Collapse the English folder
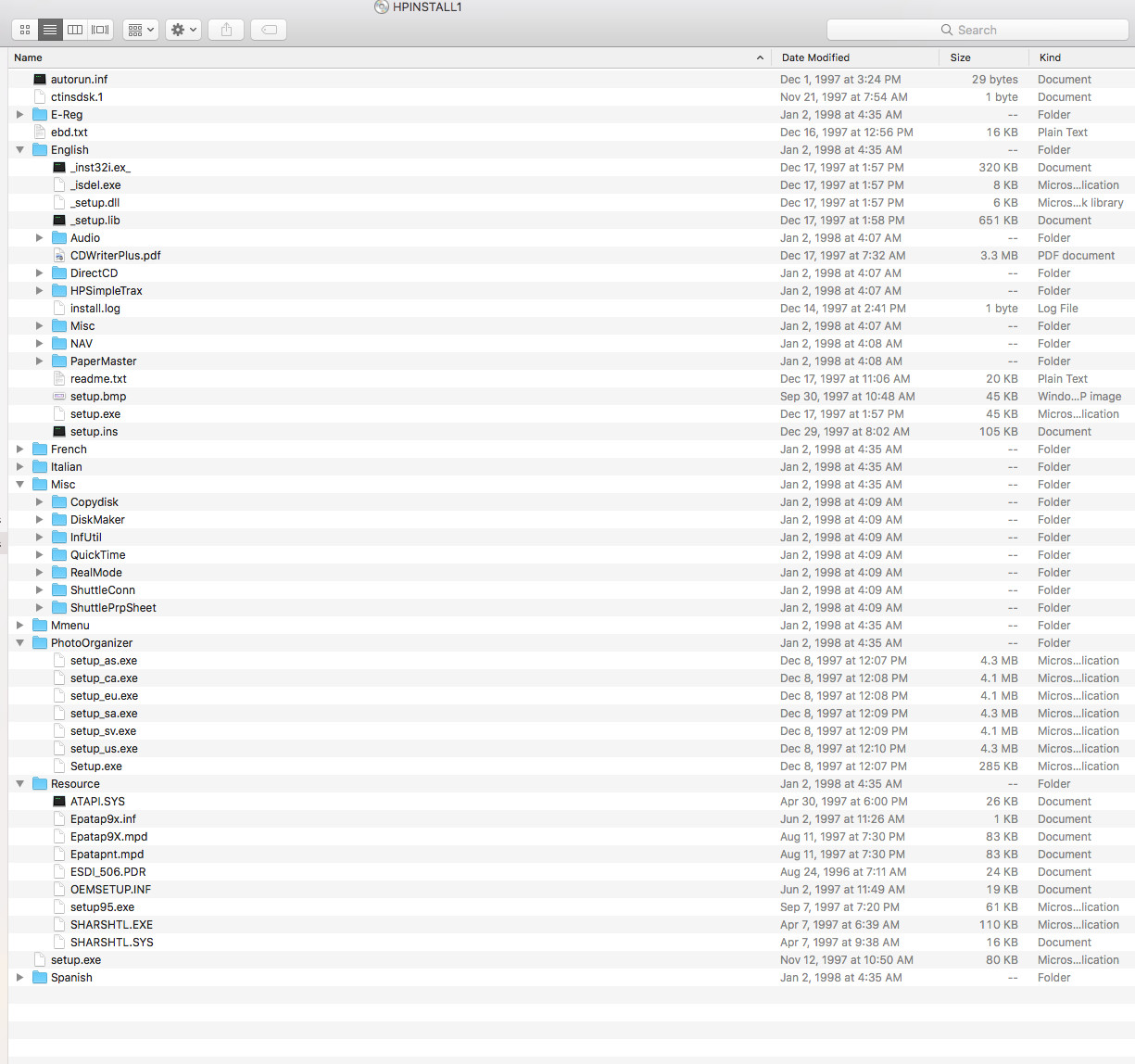The height and width of the screenshot is (1064, 1135). click(19, 150)
